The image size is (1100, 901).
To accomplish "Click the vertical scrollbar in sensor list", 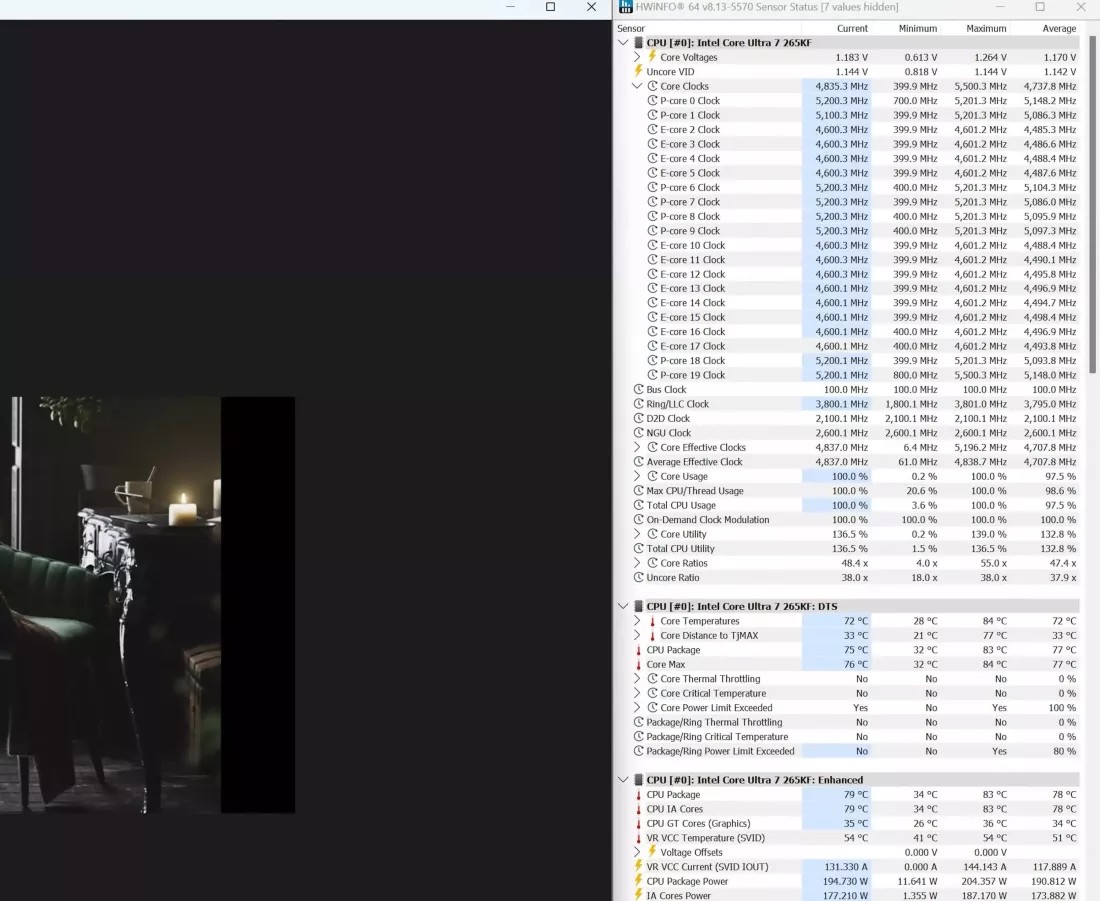I will (1091, 200).
